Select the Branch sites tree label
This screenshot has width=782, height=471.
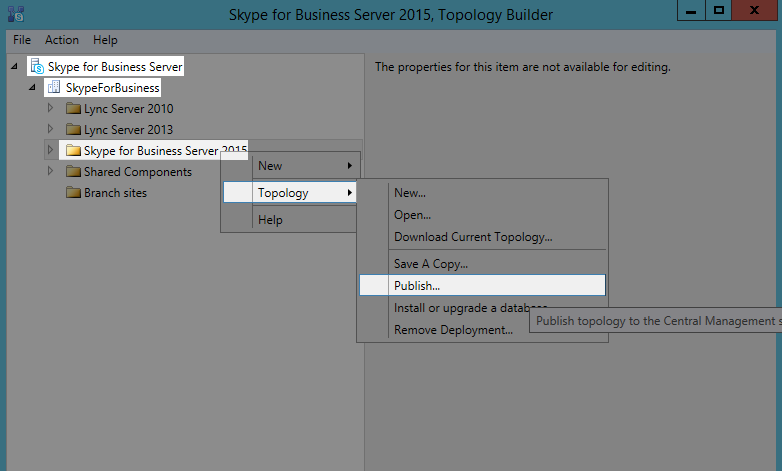(115, 193)
